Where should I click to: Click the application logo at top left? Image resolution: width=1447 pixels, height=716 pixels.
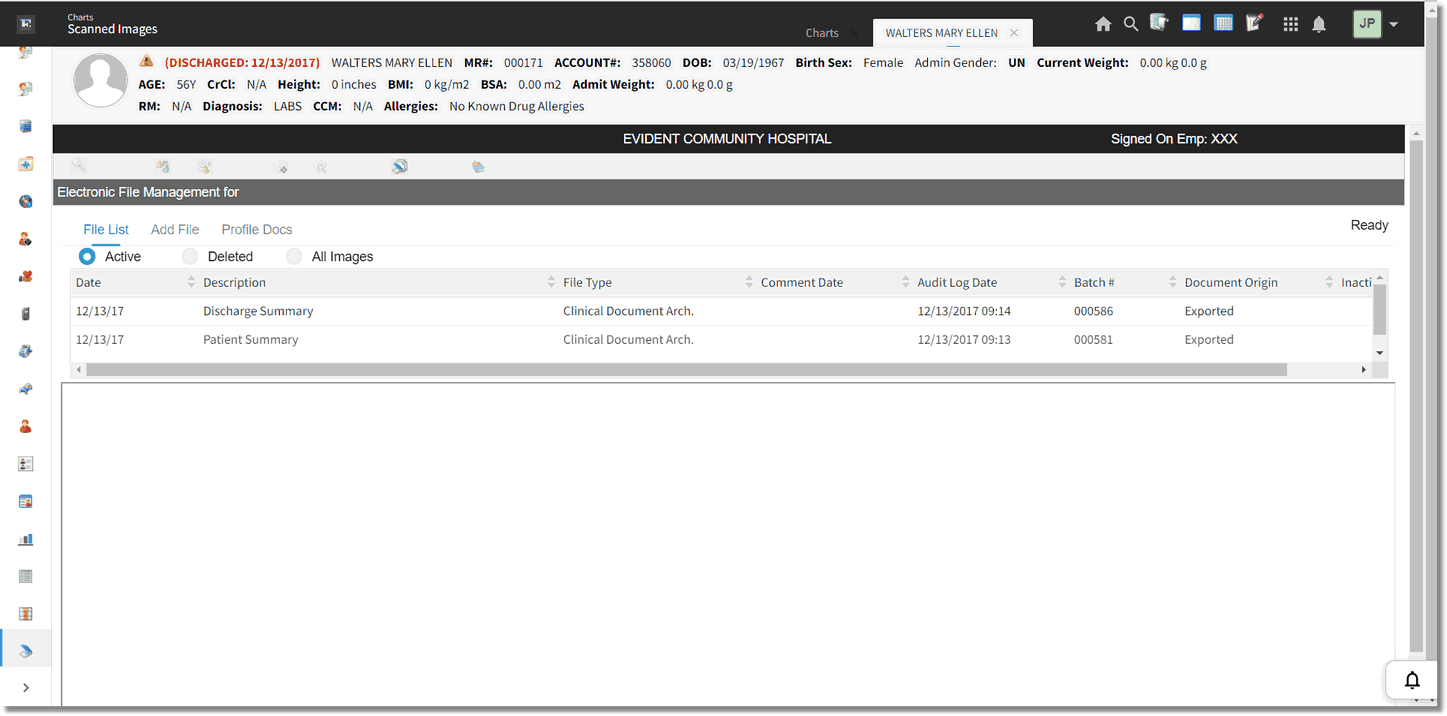26,24
